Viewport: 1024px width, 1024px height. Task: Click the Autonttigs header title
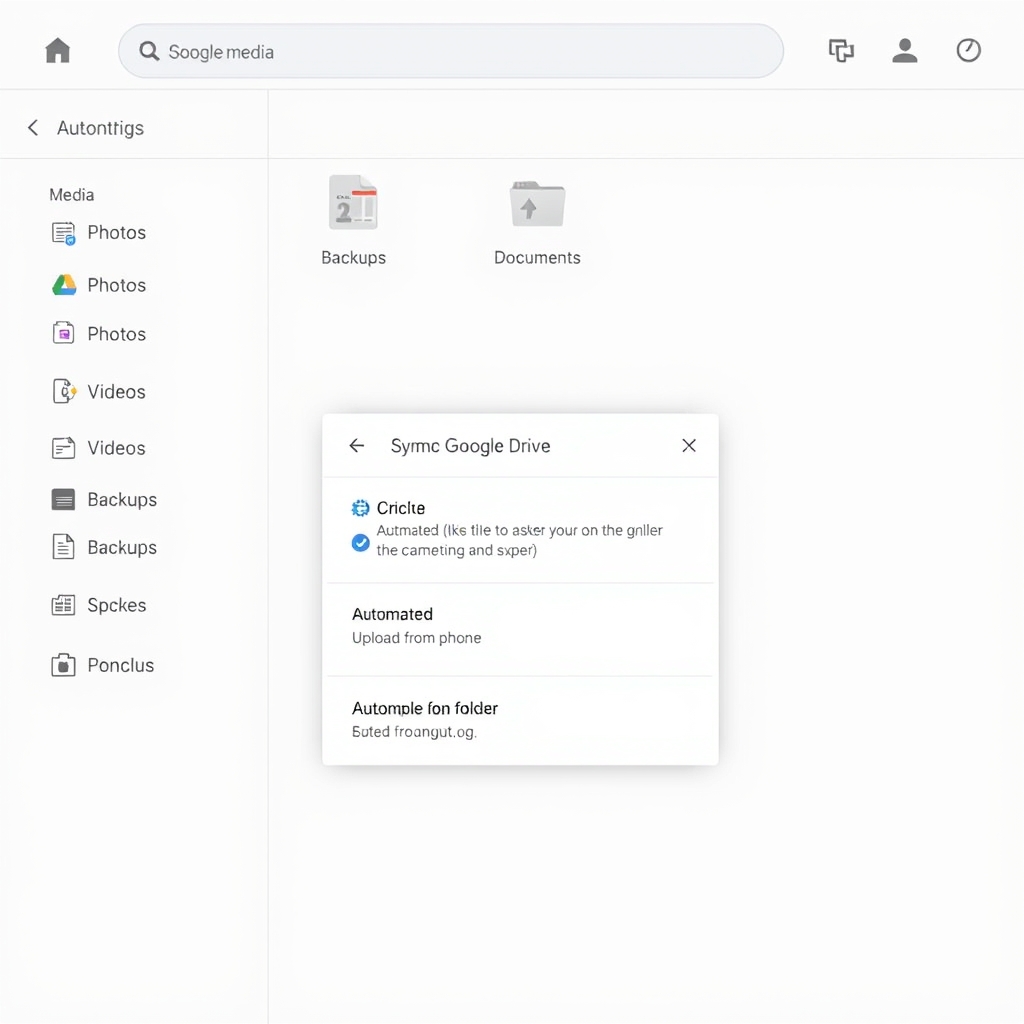click(100, 128)
